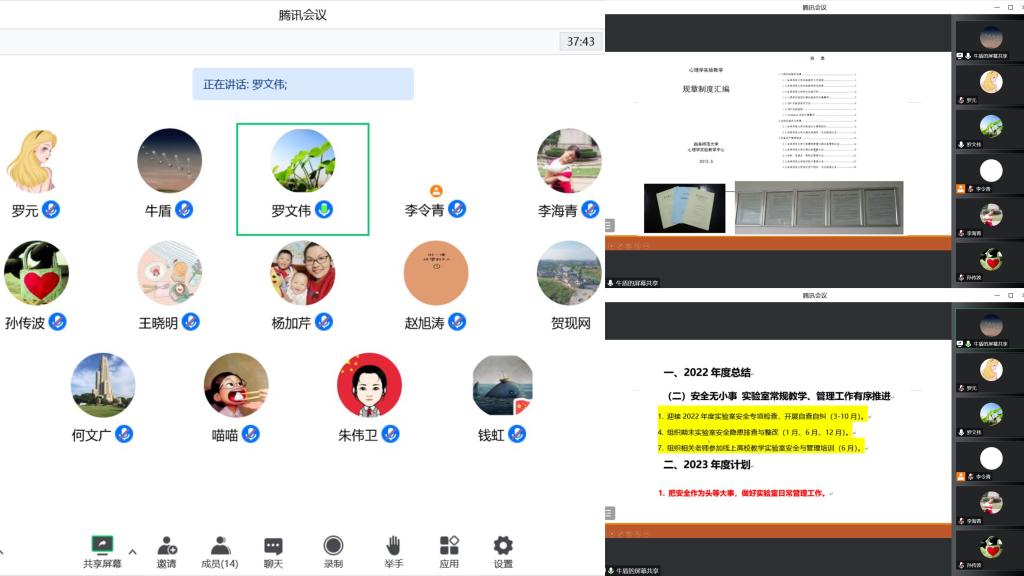Click the 共享屏幕 share screen icon

click(x=102, y=545)
